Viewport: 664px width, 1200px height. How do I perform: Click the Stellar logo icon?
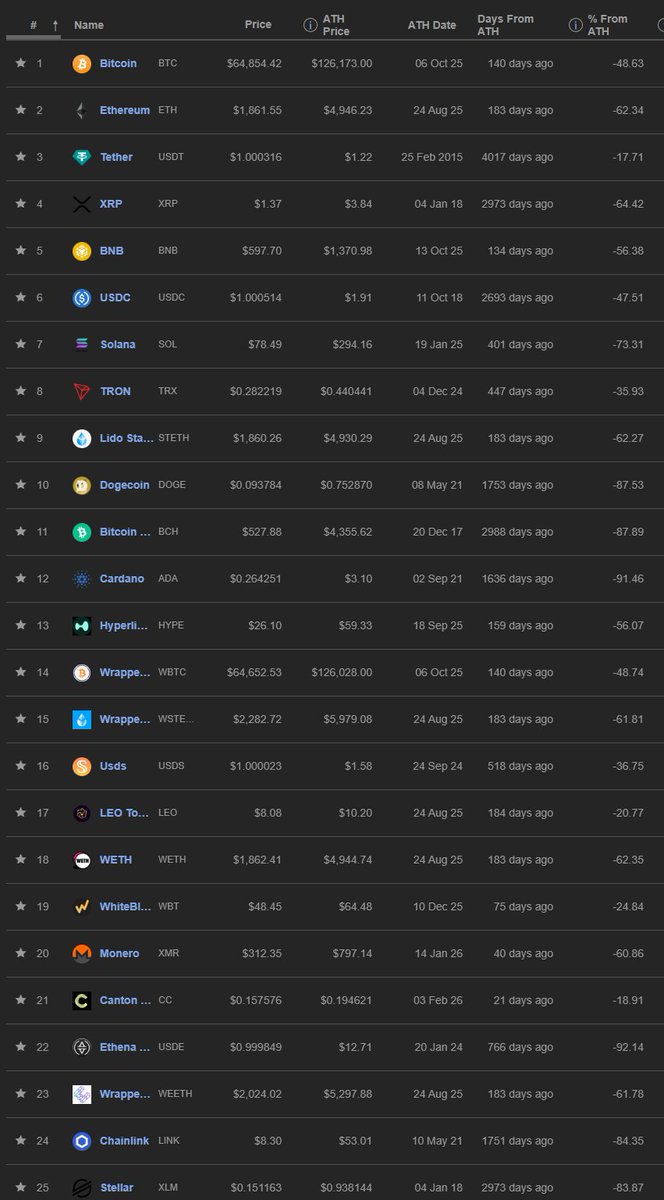click(82, 1188)
